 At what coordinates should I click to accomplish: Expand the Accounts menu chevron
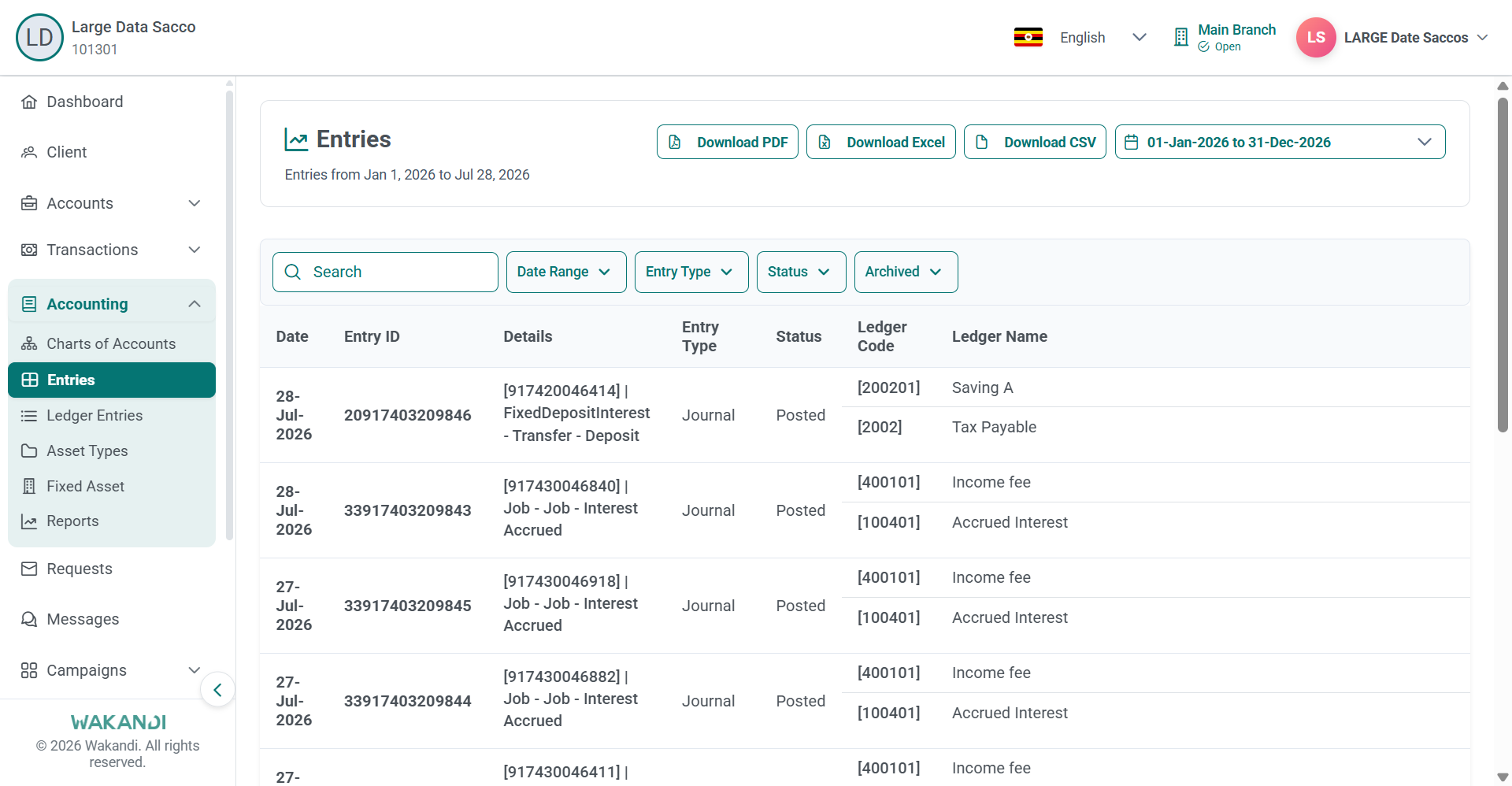[195, 203]
